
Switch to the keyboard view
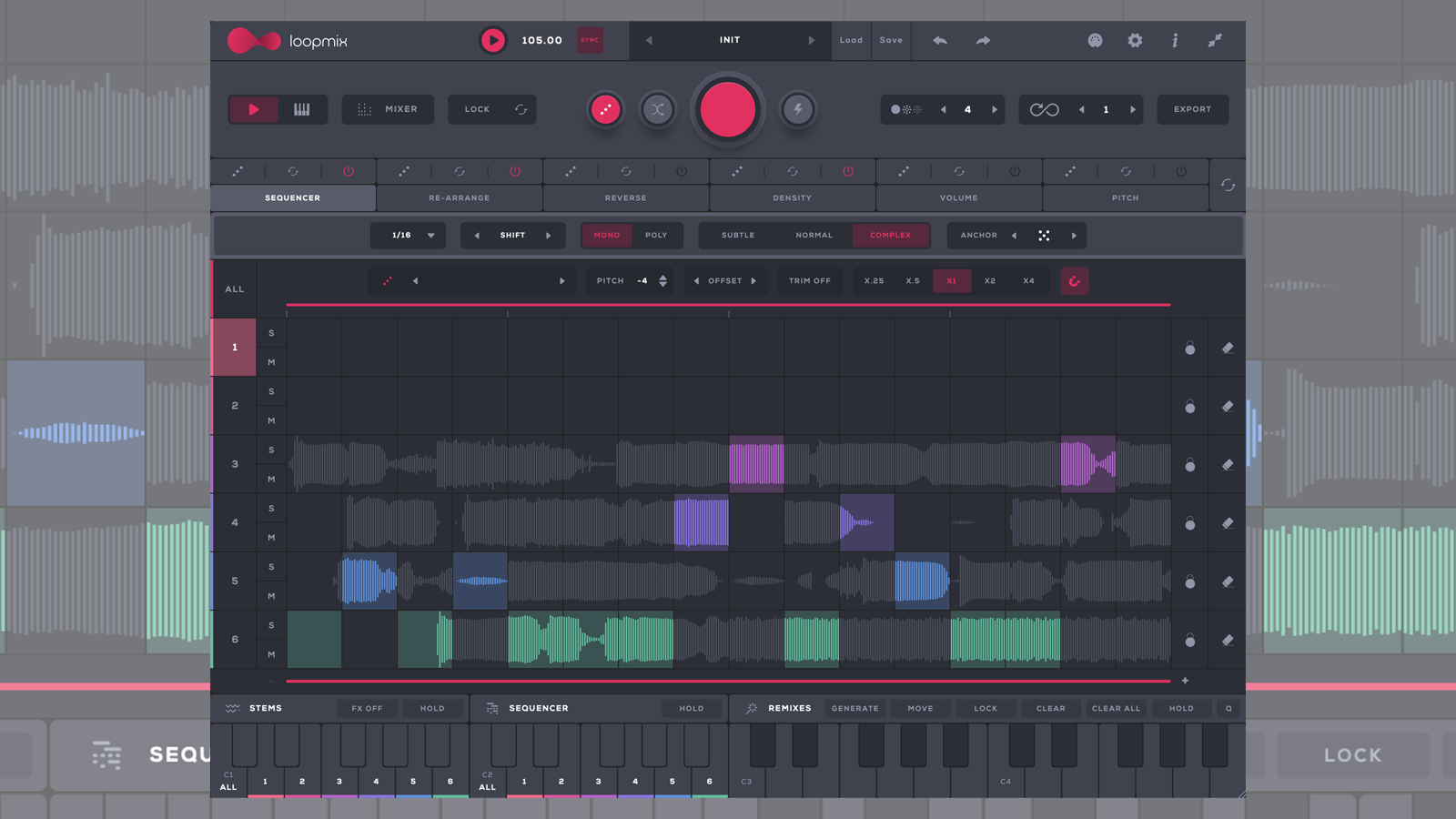click(x=302, y=109)
